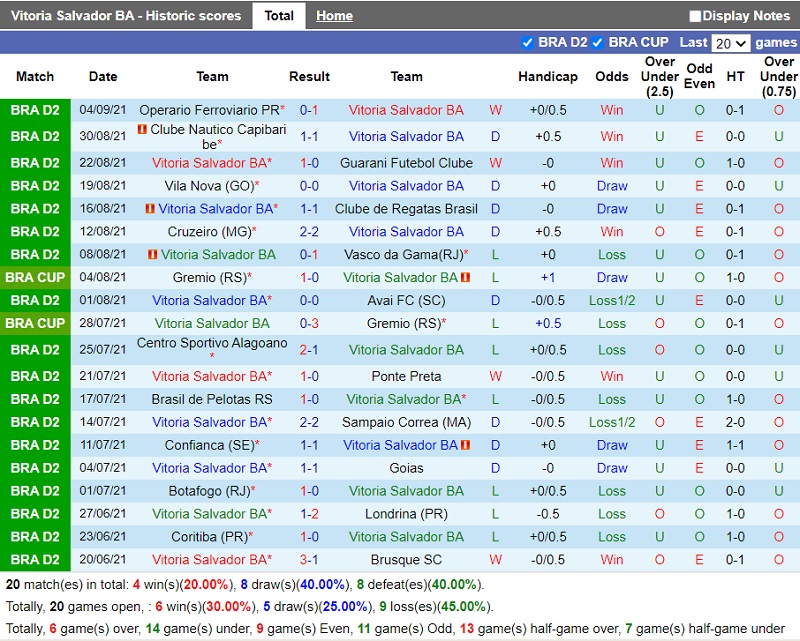Open the Centro Sportivo Alagoano team link

[212, 343]
